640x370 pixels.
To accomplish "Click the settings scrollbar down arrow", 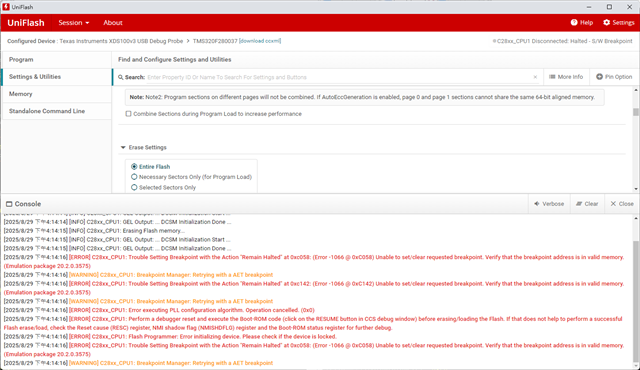I will coord(636,189).
